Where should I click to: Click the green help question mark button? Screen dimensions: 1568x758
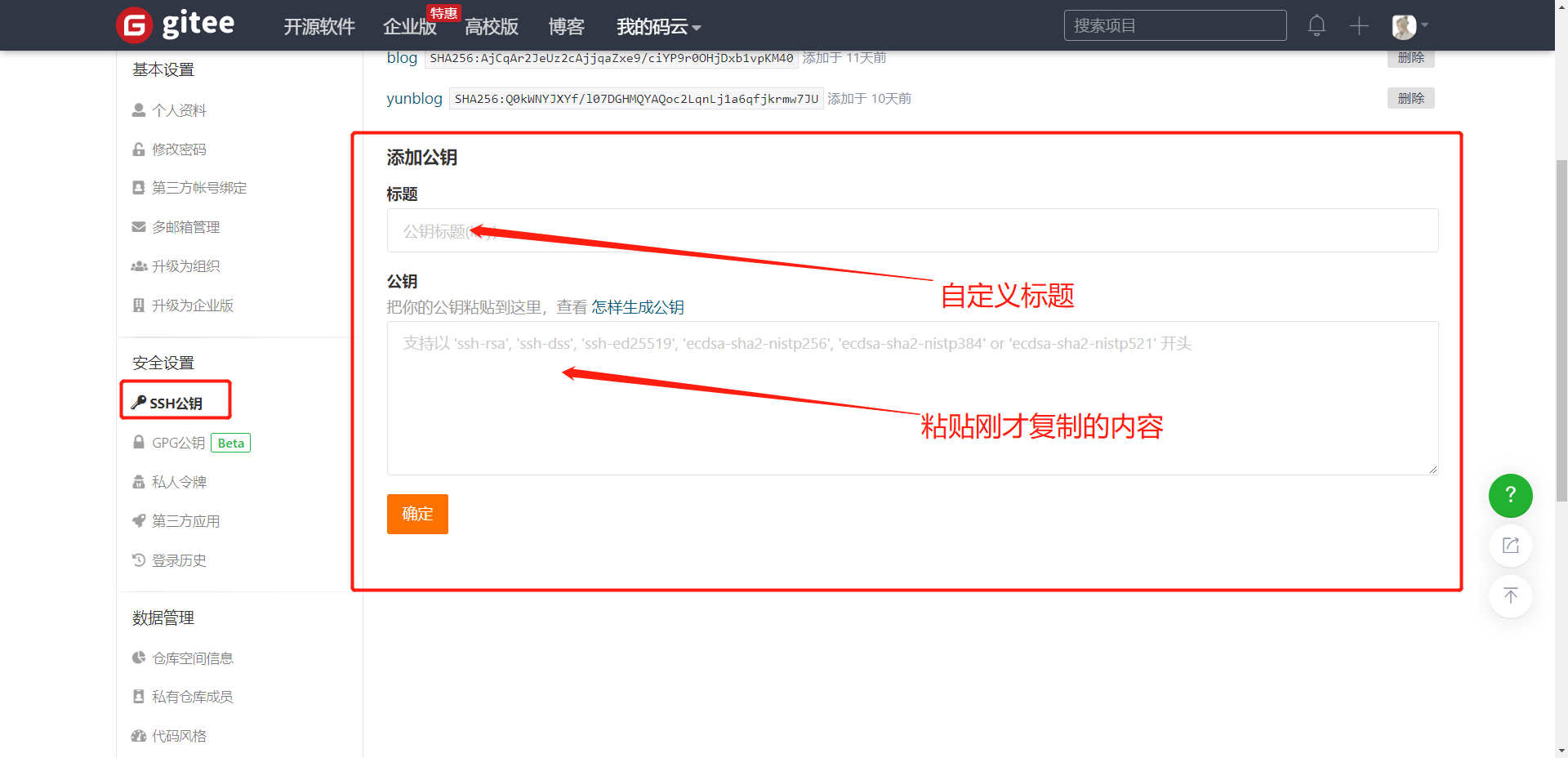click(x=1510, y=495)
